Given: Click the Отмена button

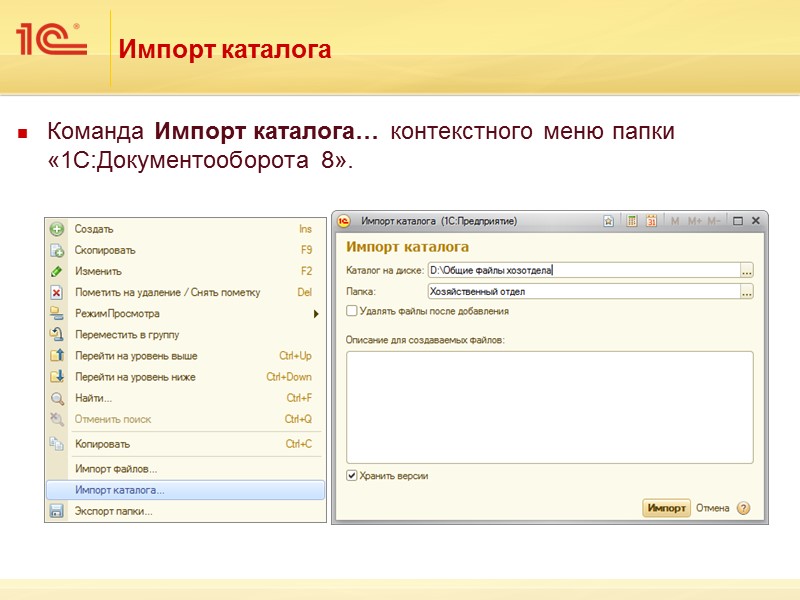Looking at the screenshot, I should 713,508.
